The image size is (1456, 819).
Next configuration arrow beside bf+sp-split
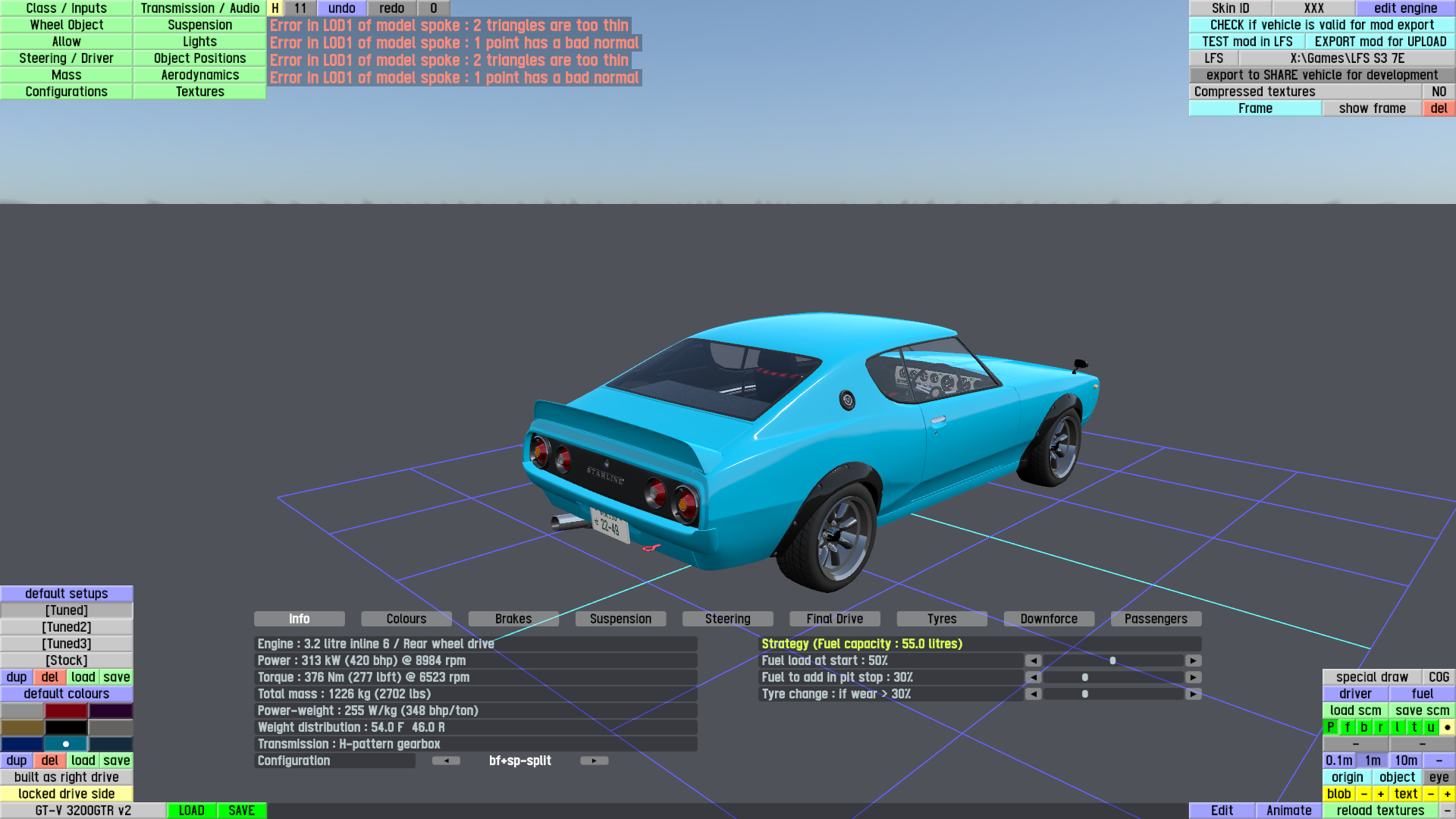tap(594, 761)
